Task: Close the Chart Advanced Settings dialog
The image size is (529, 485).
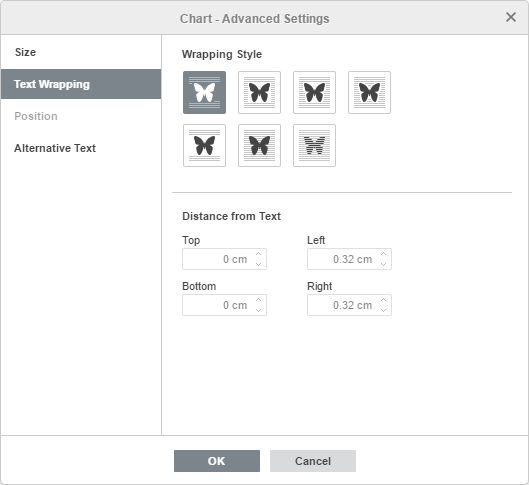Action: pos(511,17)
